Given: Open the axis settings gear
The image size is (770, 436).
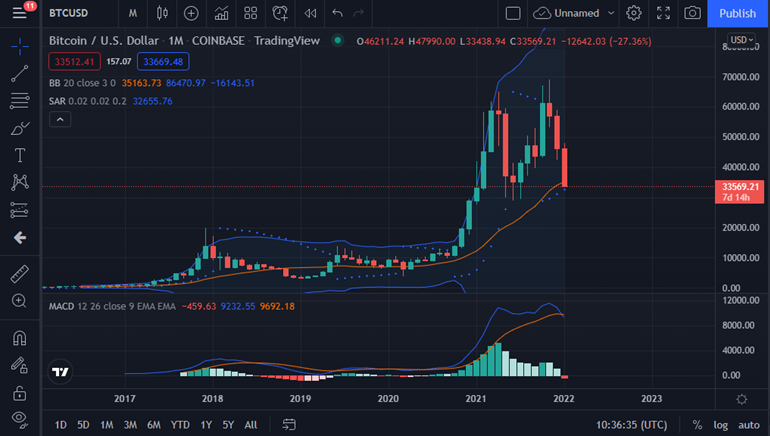Looking at the screenshot, I should (x=742, y=399).
